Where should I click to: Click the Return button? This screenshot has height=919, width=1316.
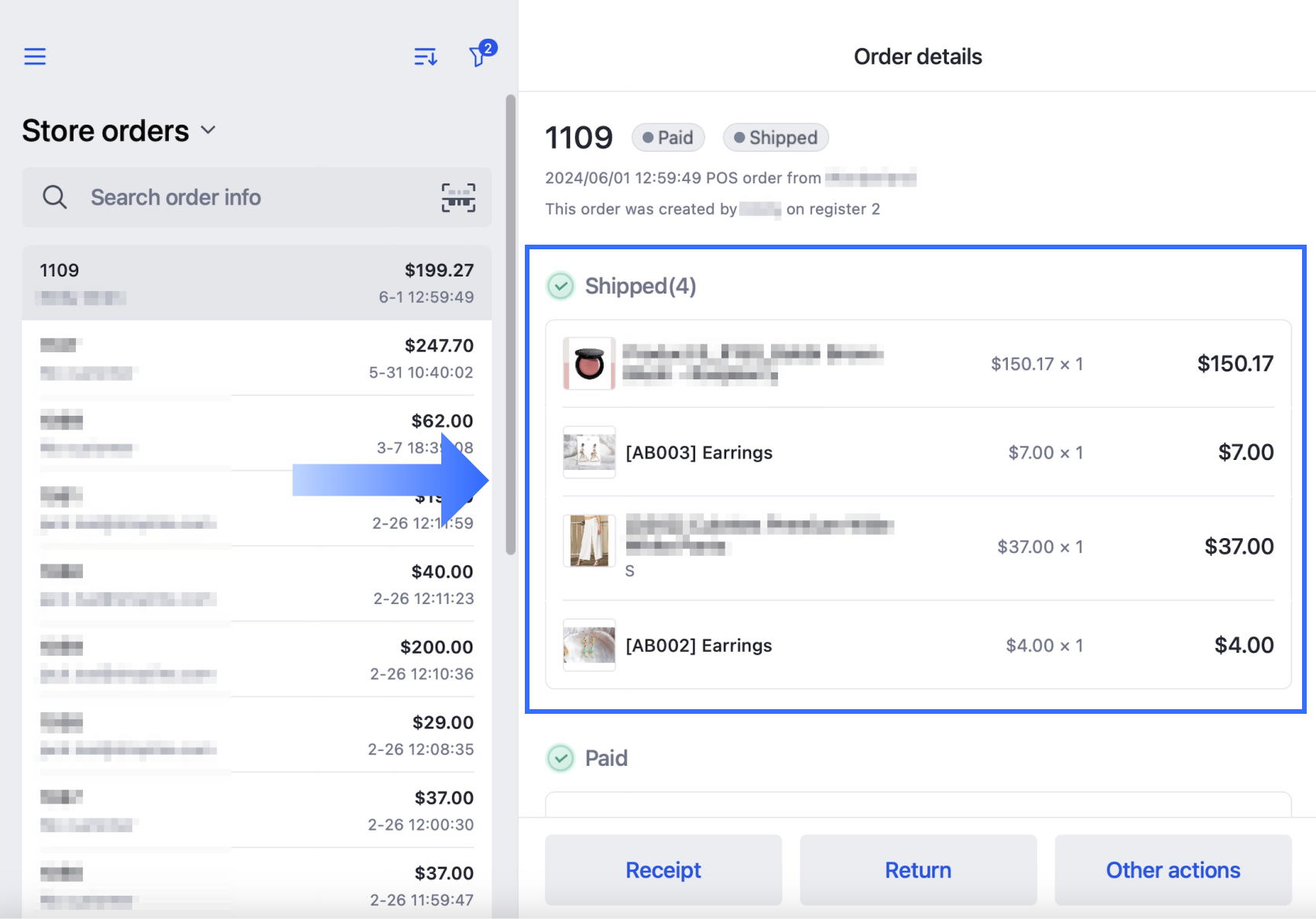(918, 870)
